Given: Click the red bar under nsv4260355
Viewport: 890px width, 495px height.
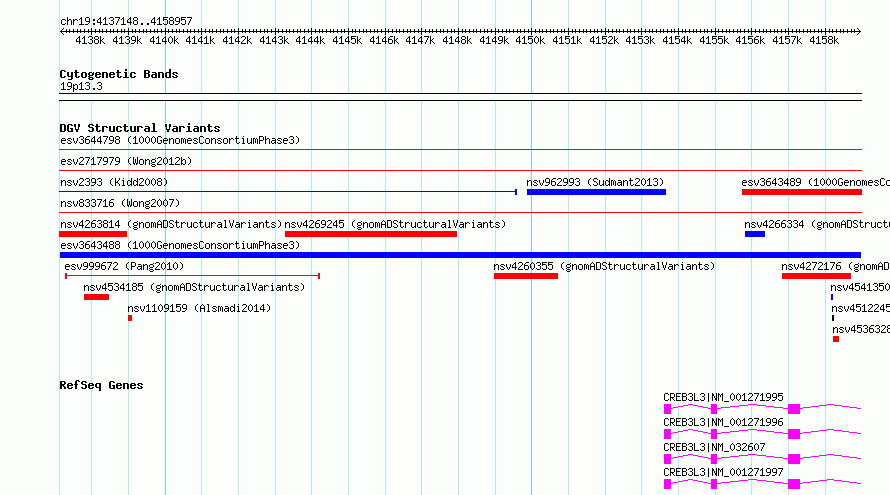Looking at the screenshot, I should [x=526, y=276].
